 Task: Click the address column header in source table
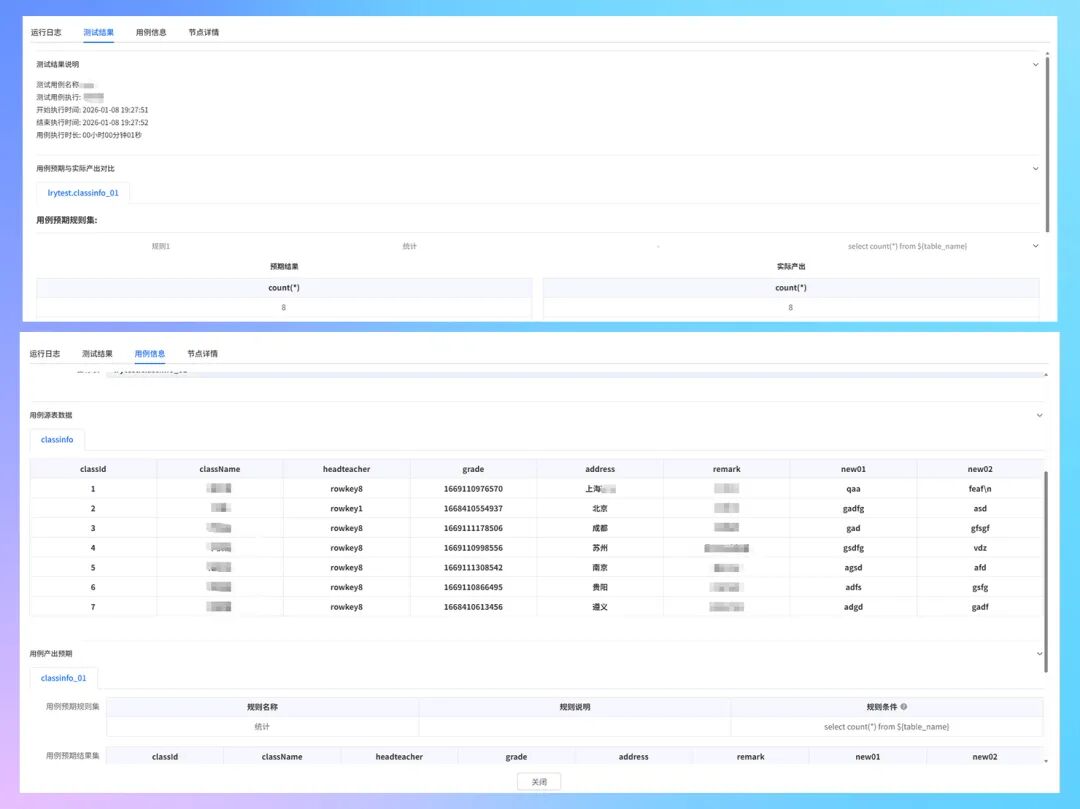coord(600,469)
